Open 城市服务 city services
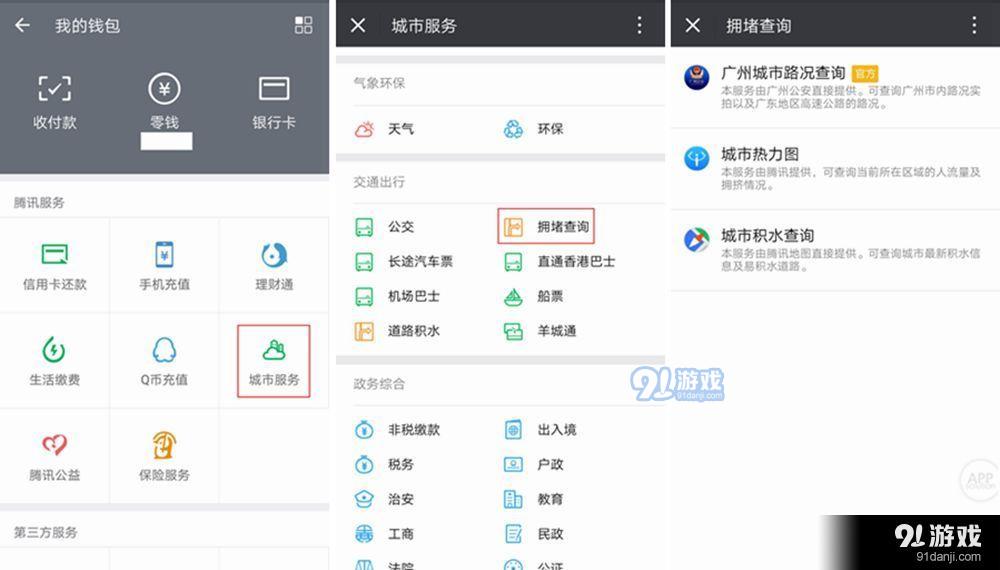 click(274, 362)
